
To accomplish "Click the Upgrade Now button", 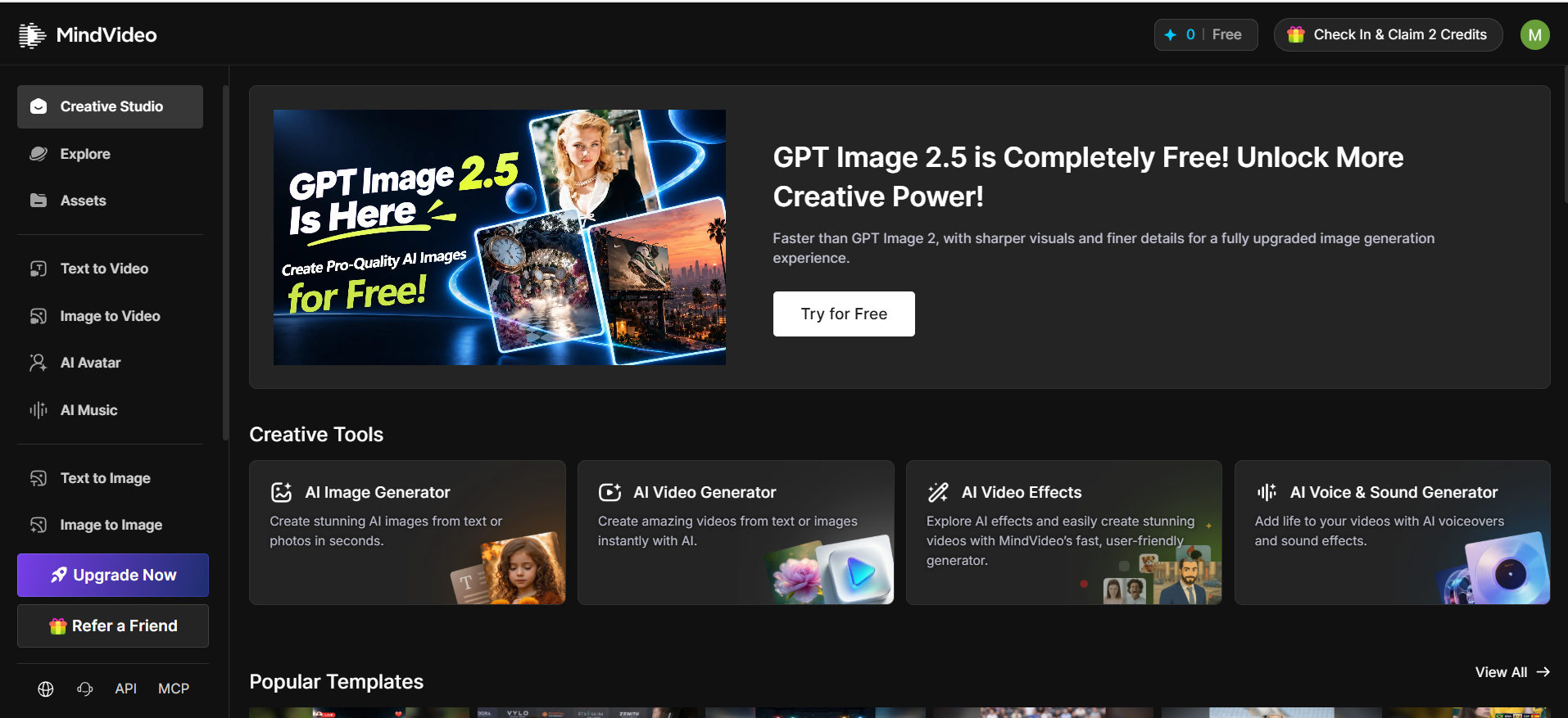I will pos(113,575).
